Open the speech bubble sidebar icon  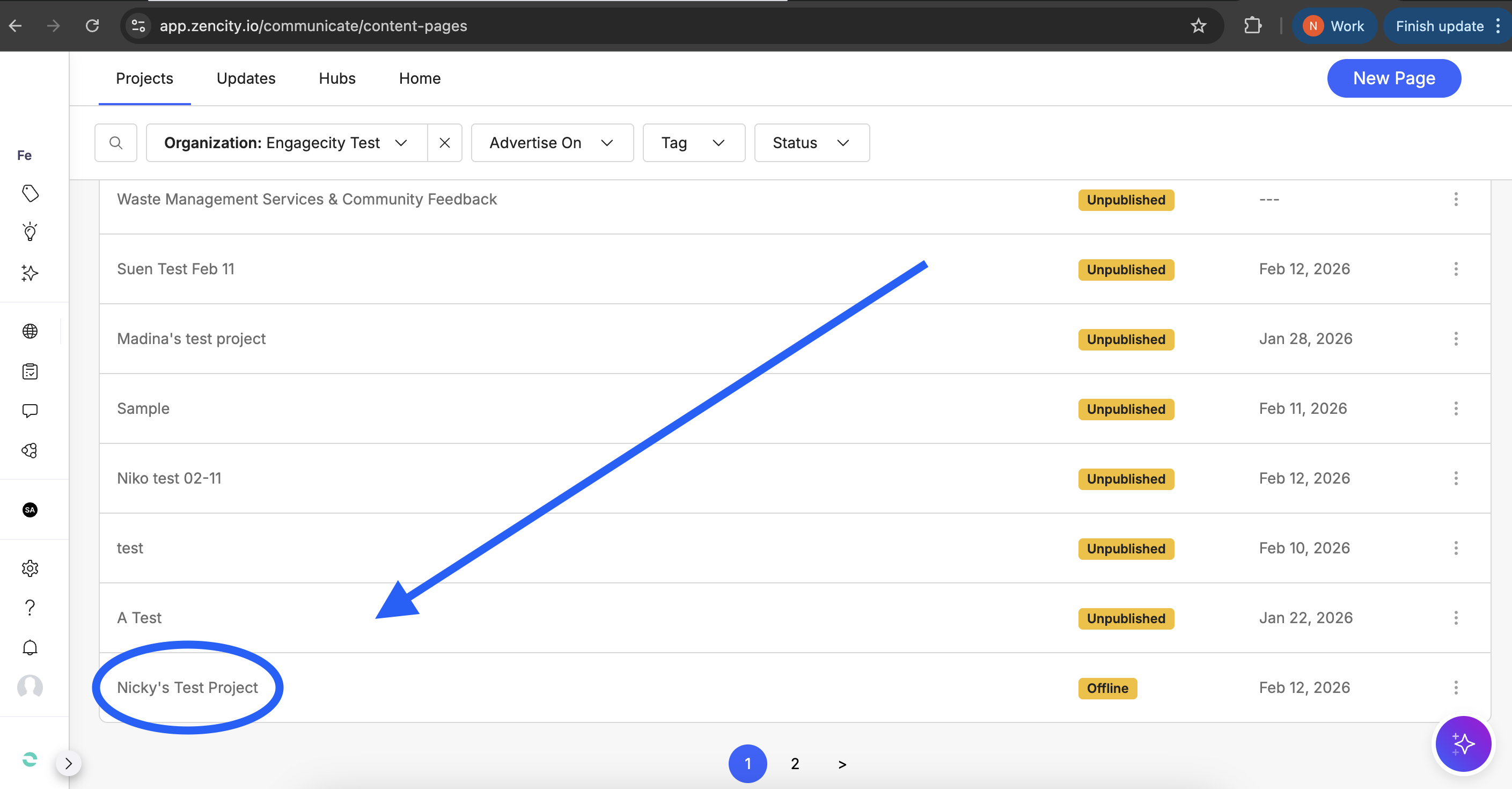[x=30, y=411]
